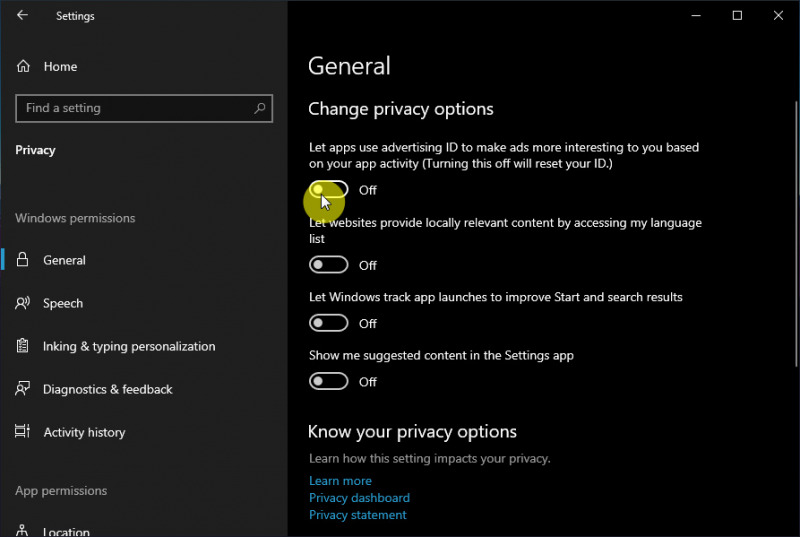
Task: Open the Privacy dashboard link
Action: [x=359, y=498]
